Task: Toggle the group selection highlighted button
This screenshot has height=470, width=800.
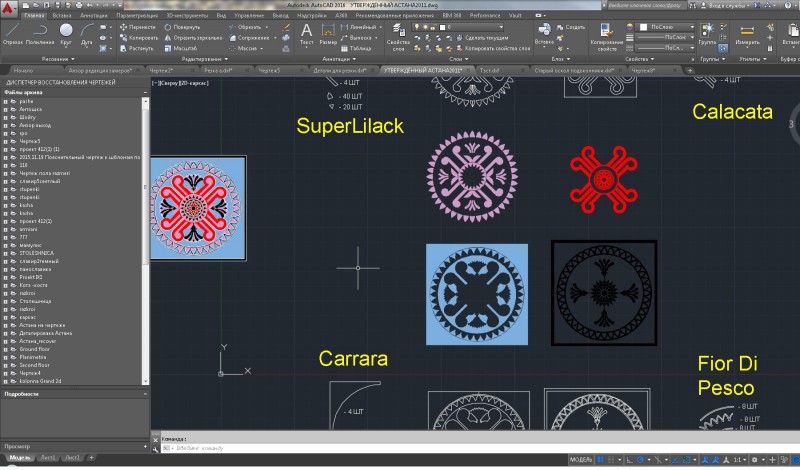Action: [x=723, y=48]
